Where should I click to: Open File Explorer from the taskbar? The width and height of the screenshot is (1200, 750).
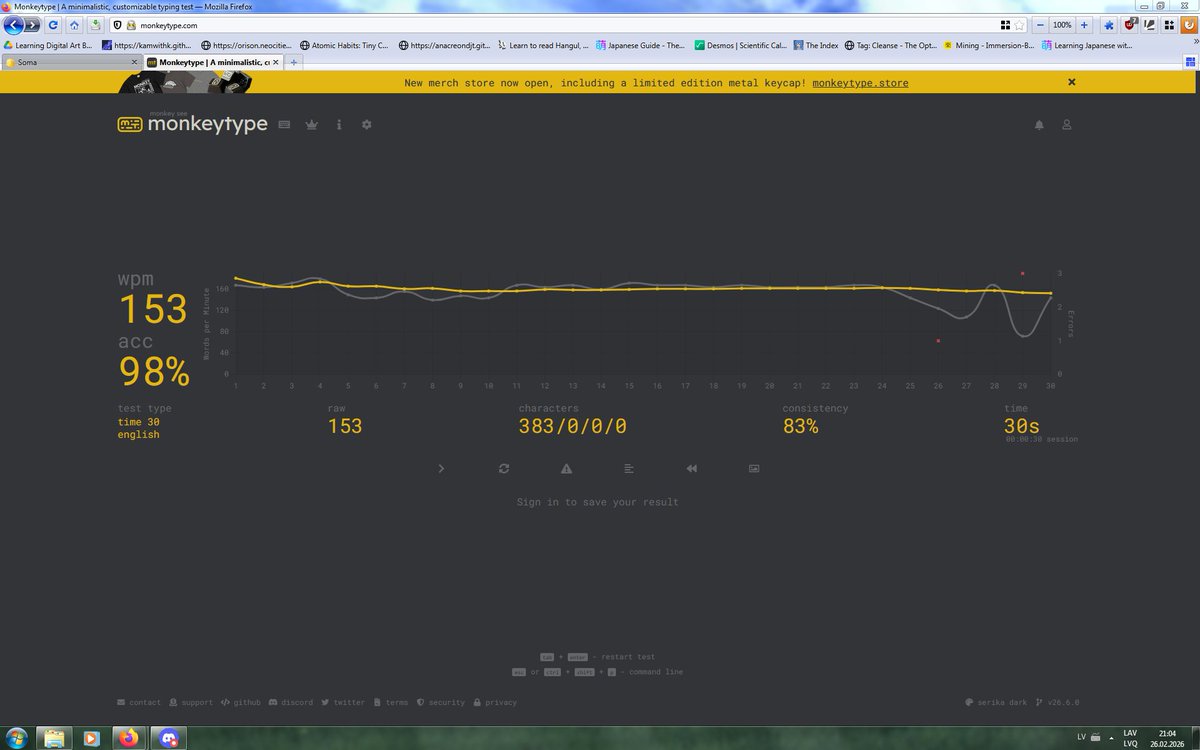[54, 738]
